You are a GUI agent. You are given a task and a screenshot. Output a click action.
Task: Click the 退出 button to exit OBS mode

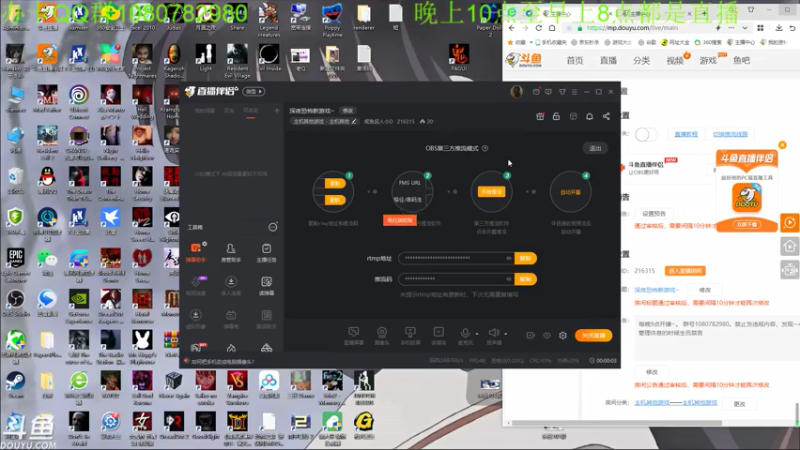coord(595,148)
